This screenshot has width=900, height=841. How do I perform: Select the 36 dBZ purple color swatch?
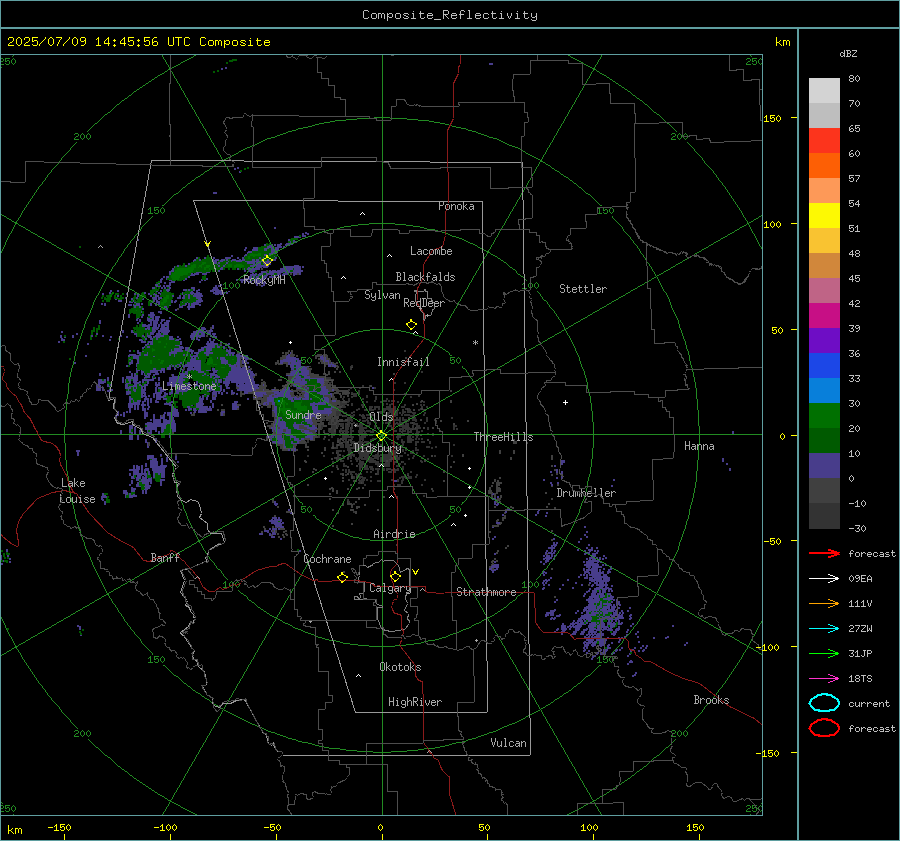824,340
